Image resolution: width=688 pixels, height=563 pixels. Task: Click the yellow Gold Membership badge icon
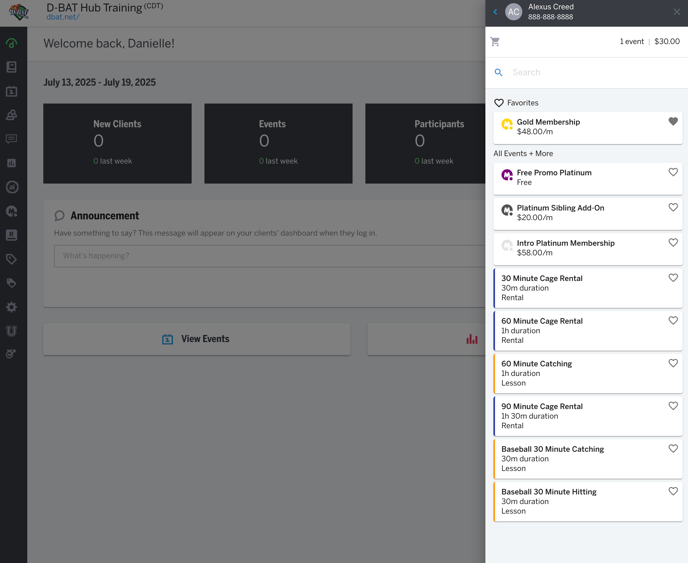pos(507,124)
